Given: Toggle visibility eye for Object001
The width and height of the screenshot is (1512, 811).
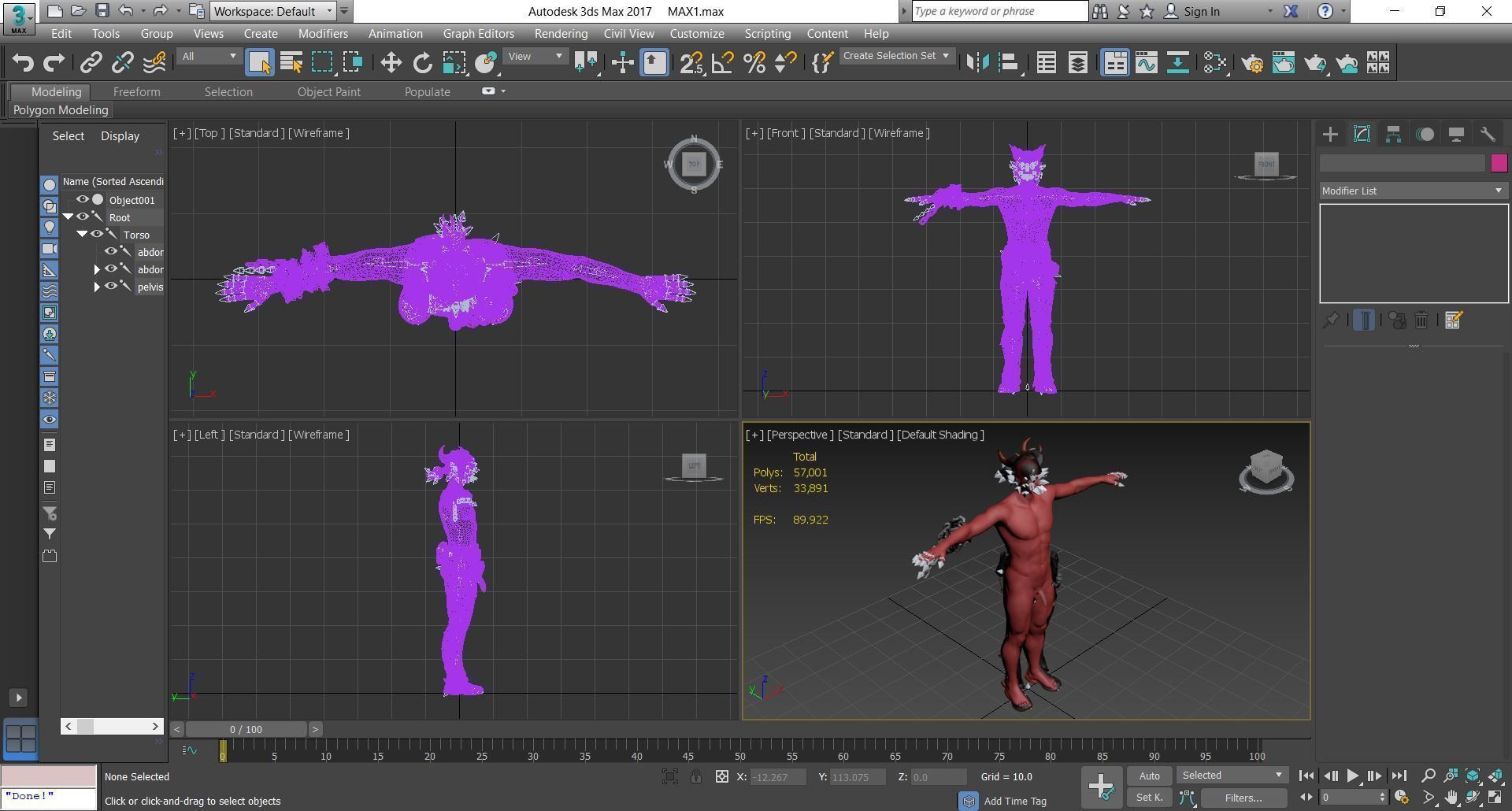Looking at the screenshot, I should [x=82, y=200].
